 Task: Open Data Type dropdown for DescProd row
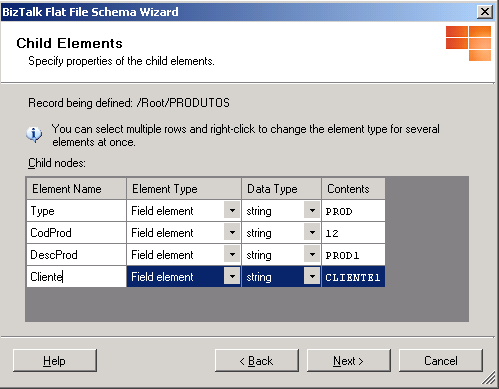(312, 255)
